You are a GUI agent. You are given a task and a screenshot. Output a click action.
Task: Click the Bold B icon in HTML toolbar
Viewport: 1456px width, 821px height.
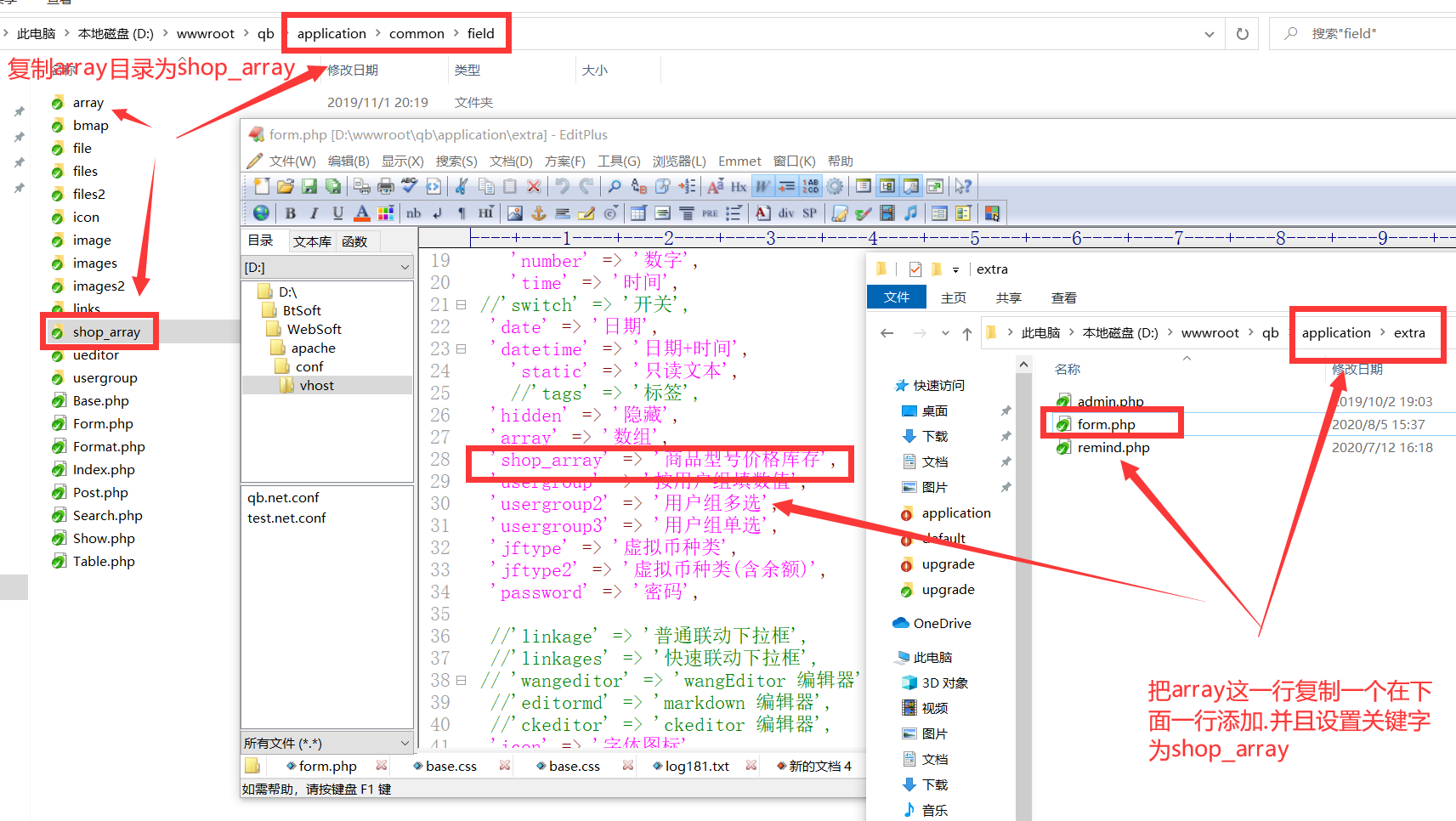(x=291, y=213)
